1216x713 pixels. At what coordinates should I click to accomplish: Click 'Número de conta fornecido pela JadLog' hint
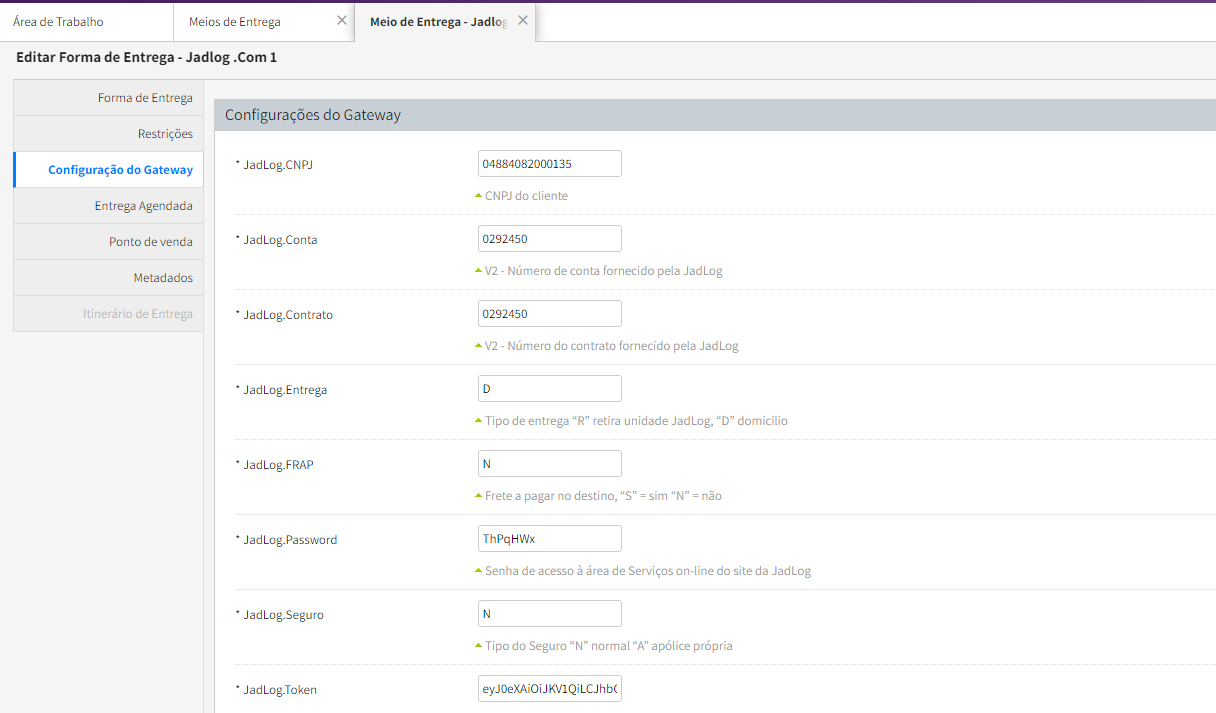603,271
